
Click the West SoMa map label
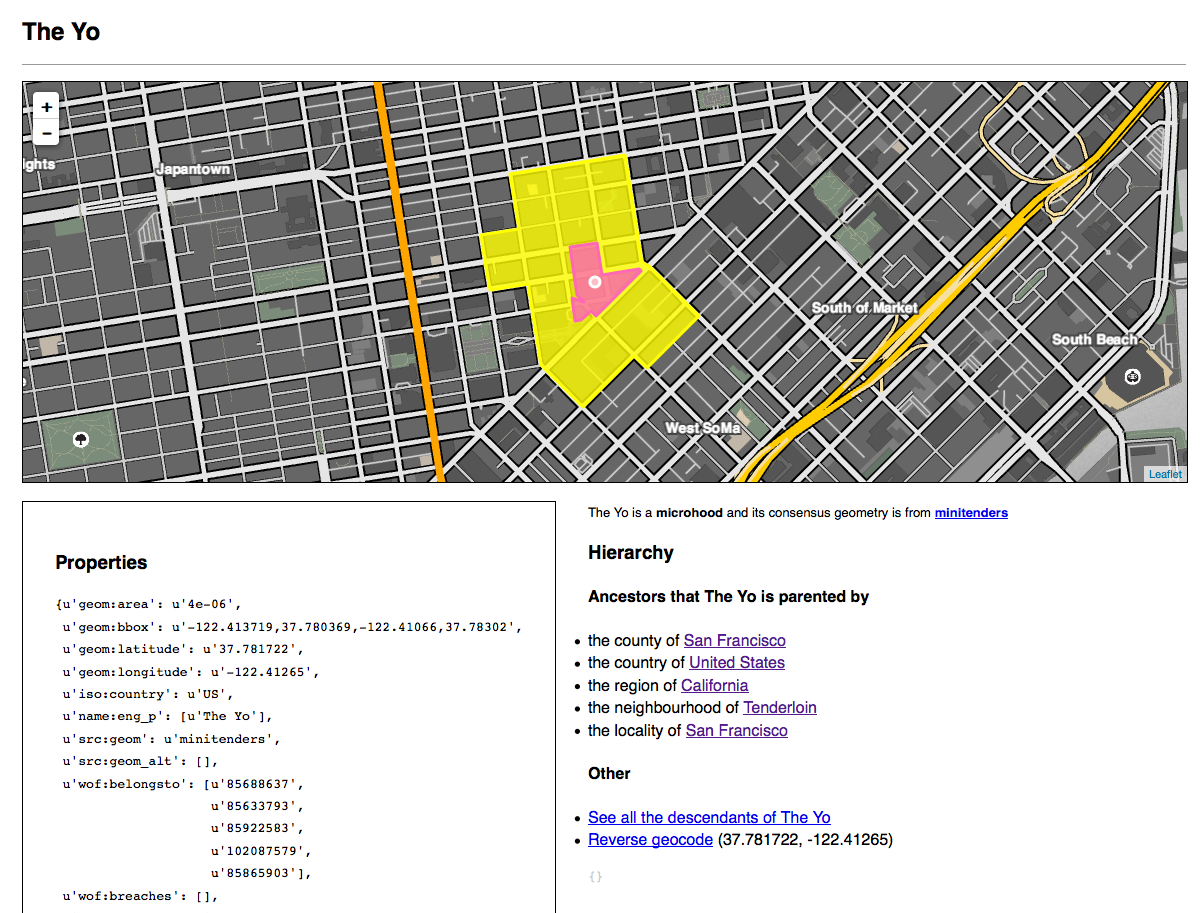[703, 428]
